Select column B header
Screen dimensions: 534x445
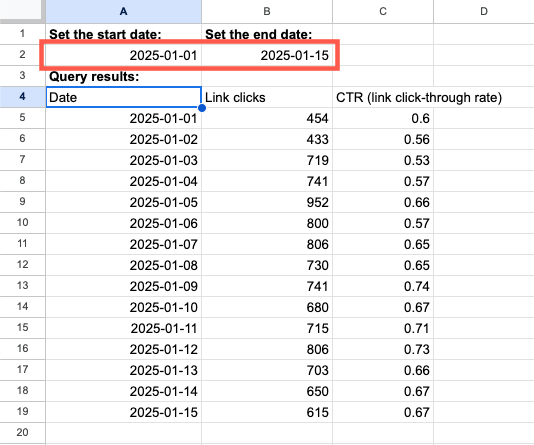pyautogui.click(x=267, y=12)
